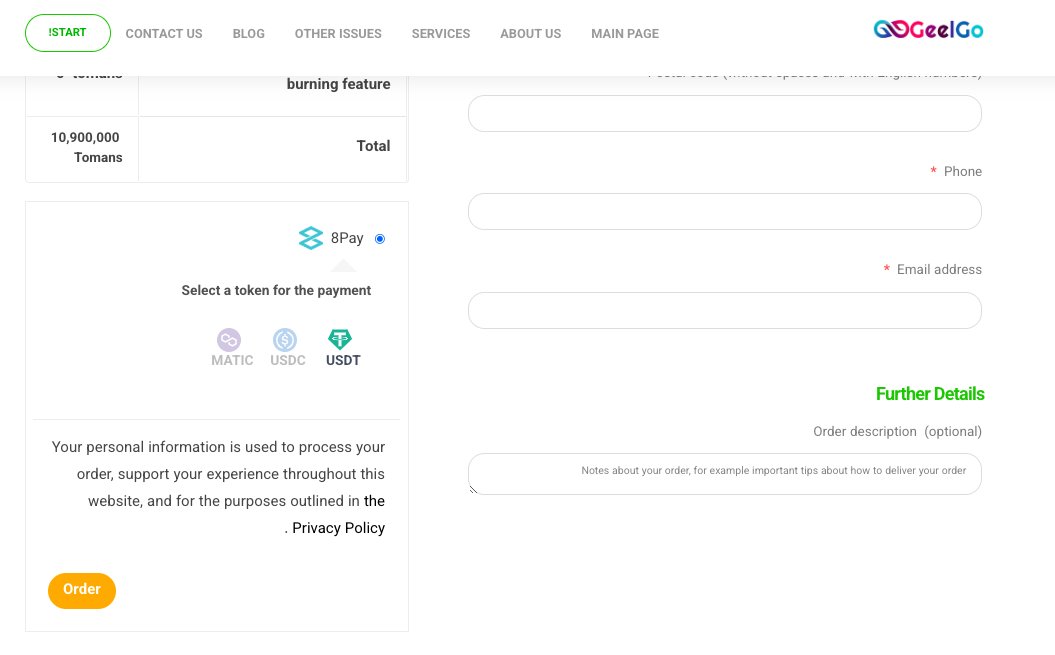Click the textarea resize handle

tap(473, 489)
